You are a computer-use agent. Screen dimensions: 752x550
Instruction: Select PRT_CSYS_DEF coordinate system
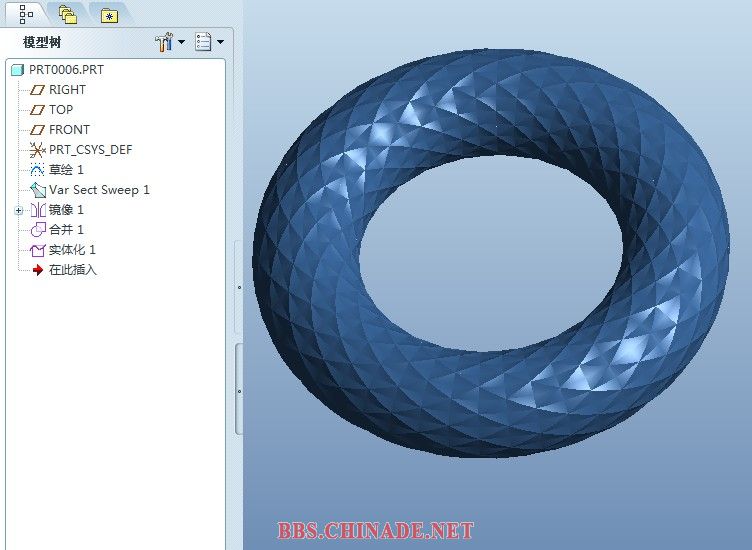[90, 150]
